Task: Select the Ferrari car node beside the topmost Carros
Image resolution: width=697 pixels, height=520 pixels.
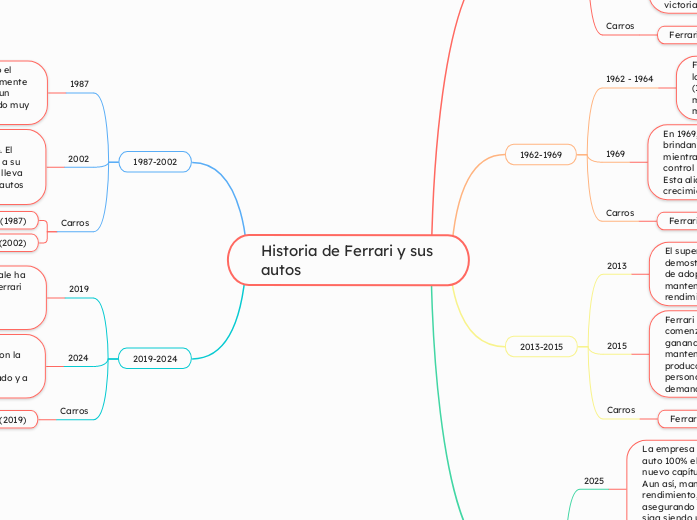Action: 677,35
